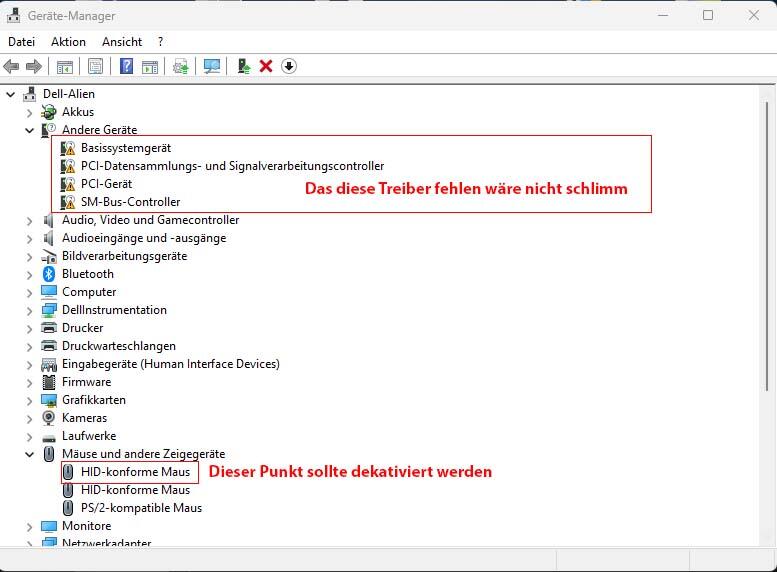Open the Datei menu

click(21, 42)
